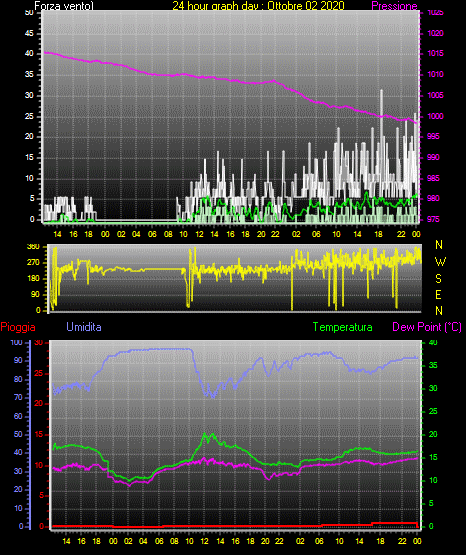Click the N compass letter at top

(439, 245)
